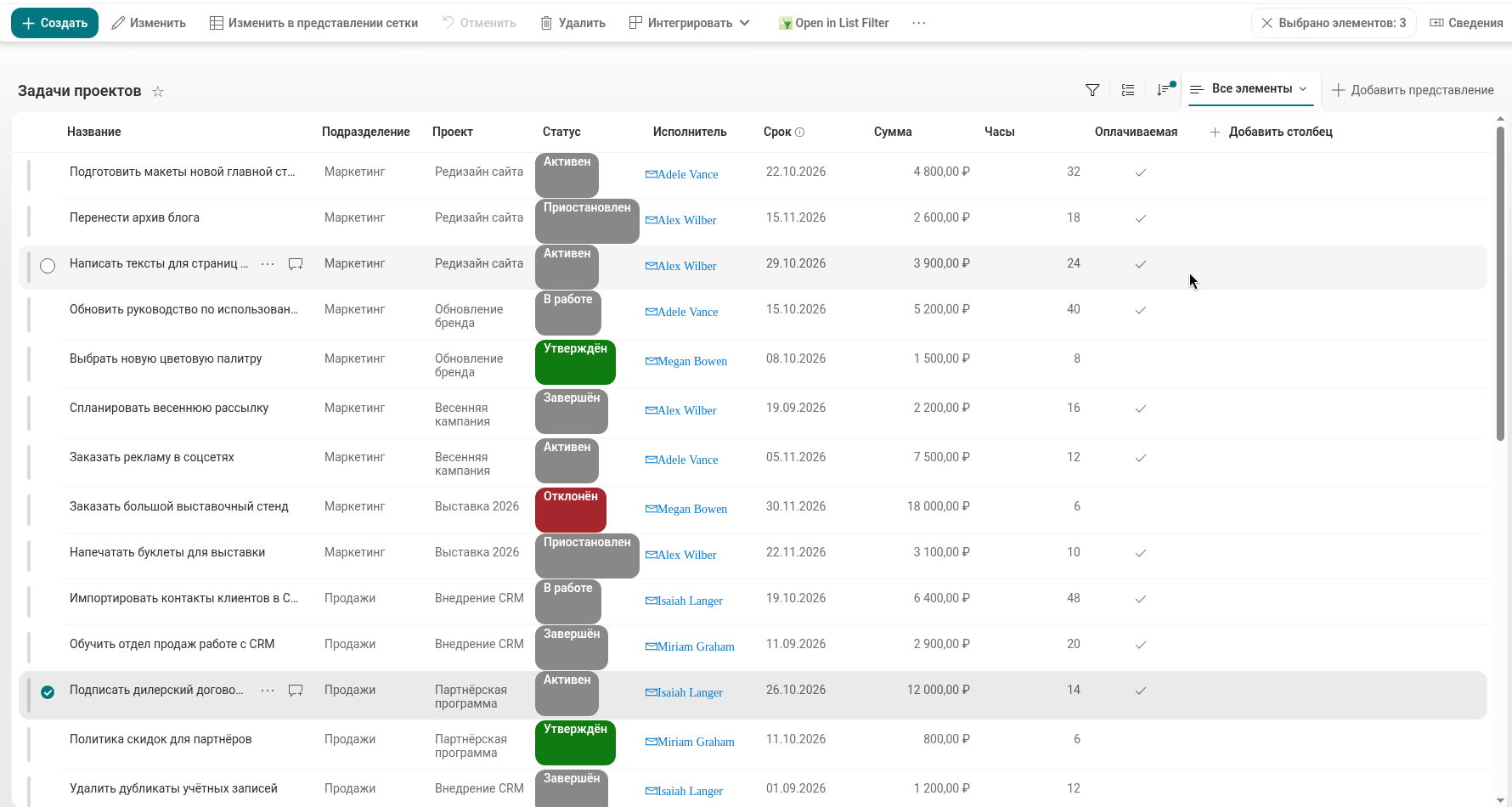Click Добавить столбец
Viewport: 1512px width, 807px height.
click(1272, 132)
